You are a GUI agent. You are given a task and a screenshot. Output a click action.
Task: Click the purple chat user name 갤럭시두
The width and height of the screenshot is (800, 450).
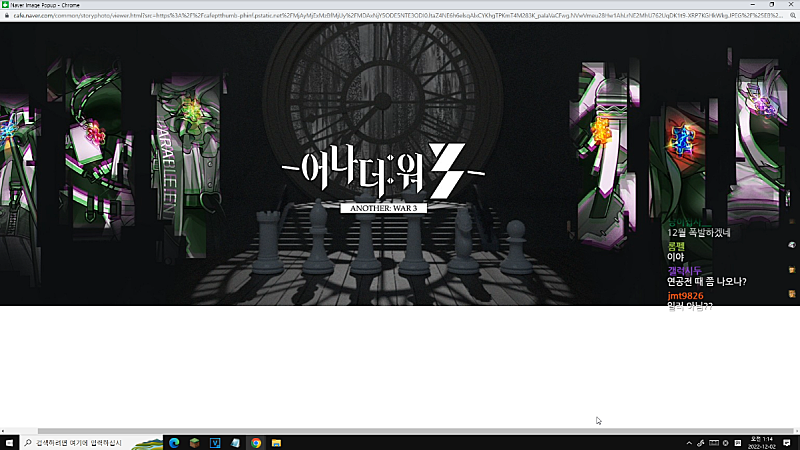684,271
